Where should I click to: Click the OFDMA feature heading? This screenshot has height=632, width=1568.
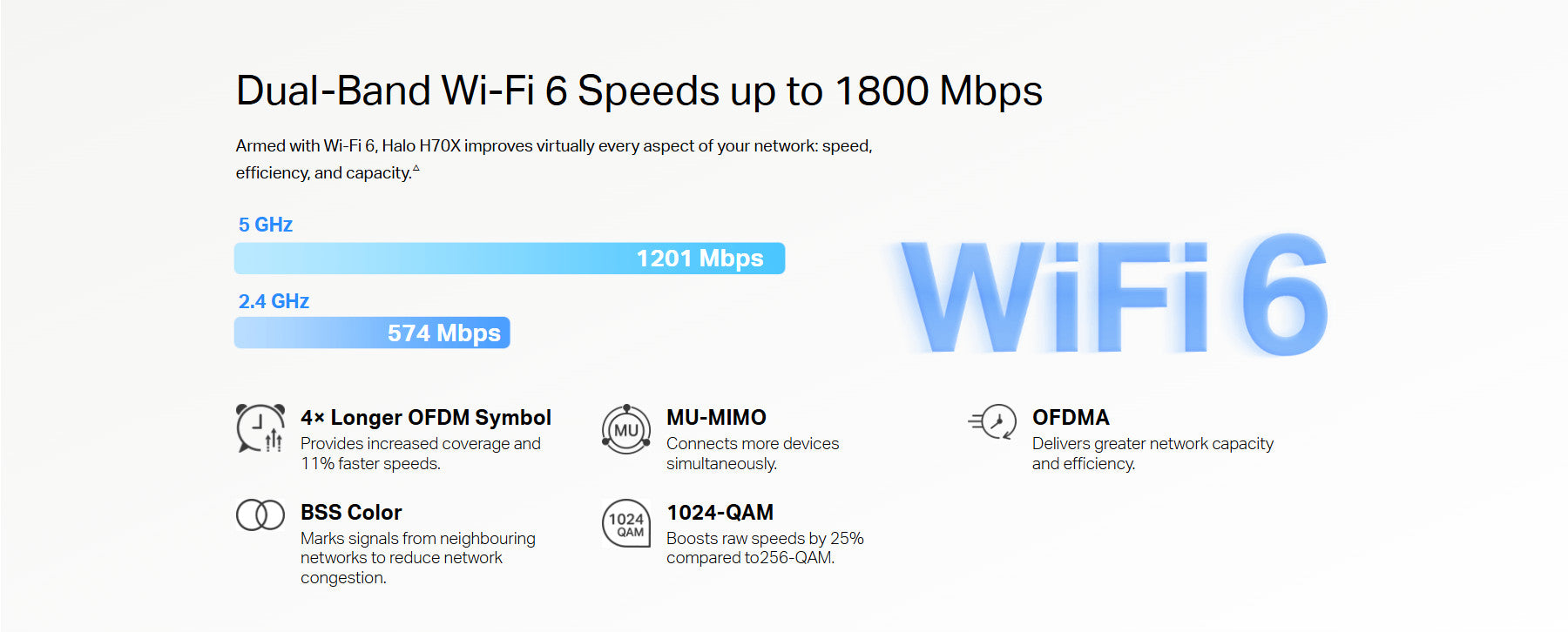coord(1071,418)
